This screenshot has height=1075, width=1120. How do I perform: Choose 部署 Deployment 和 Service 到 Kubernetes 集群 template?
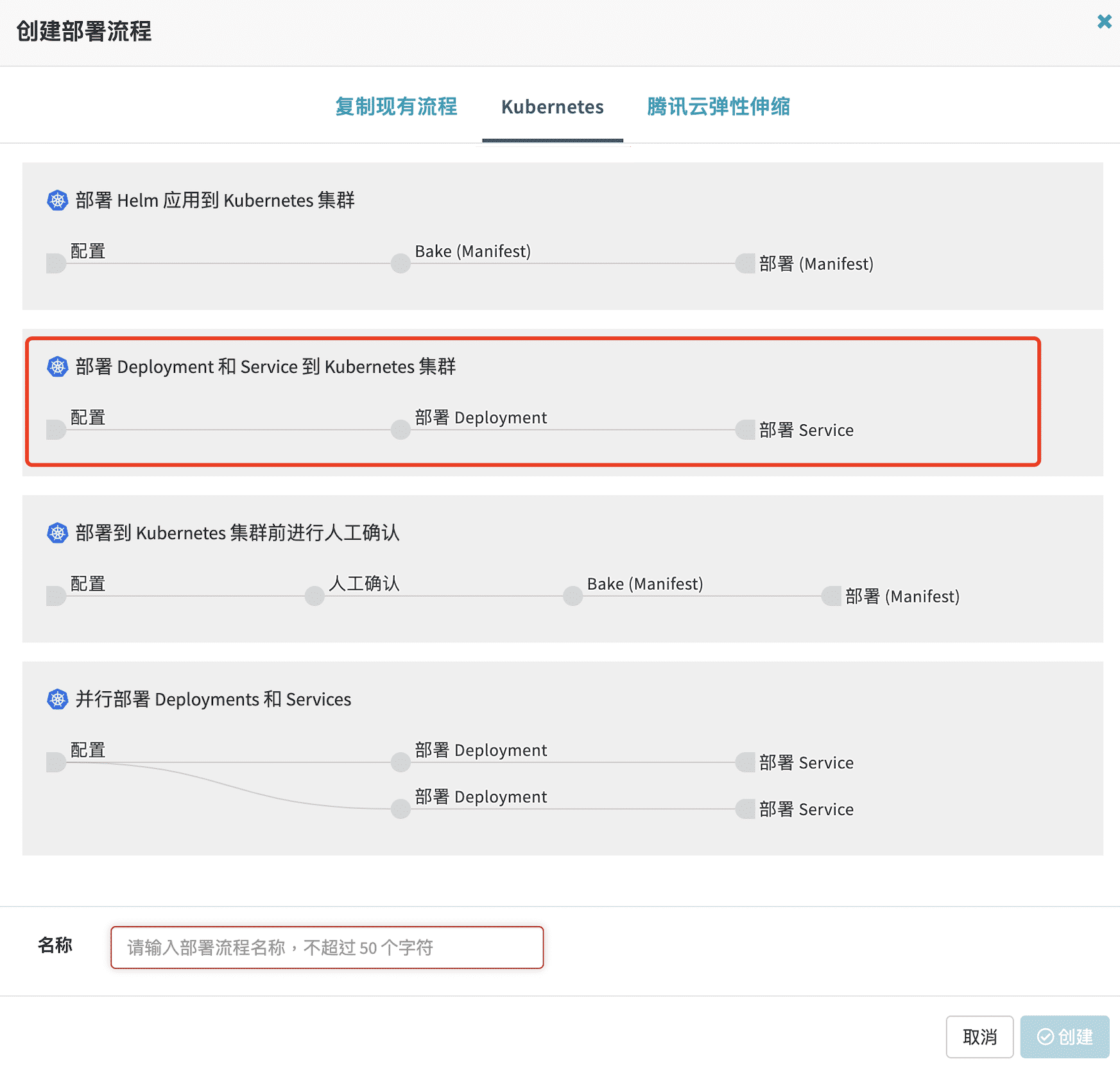[563, 402]
